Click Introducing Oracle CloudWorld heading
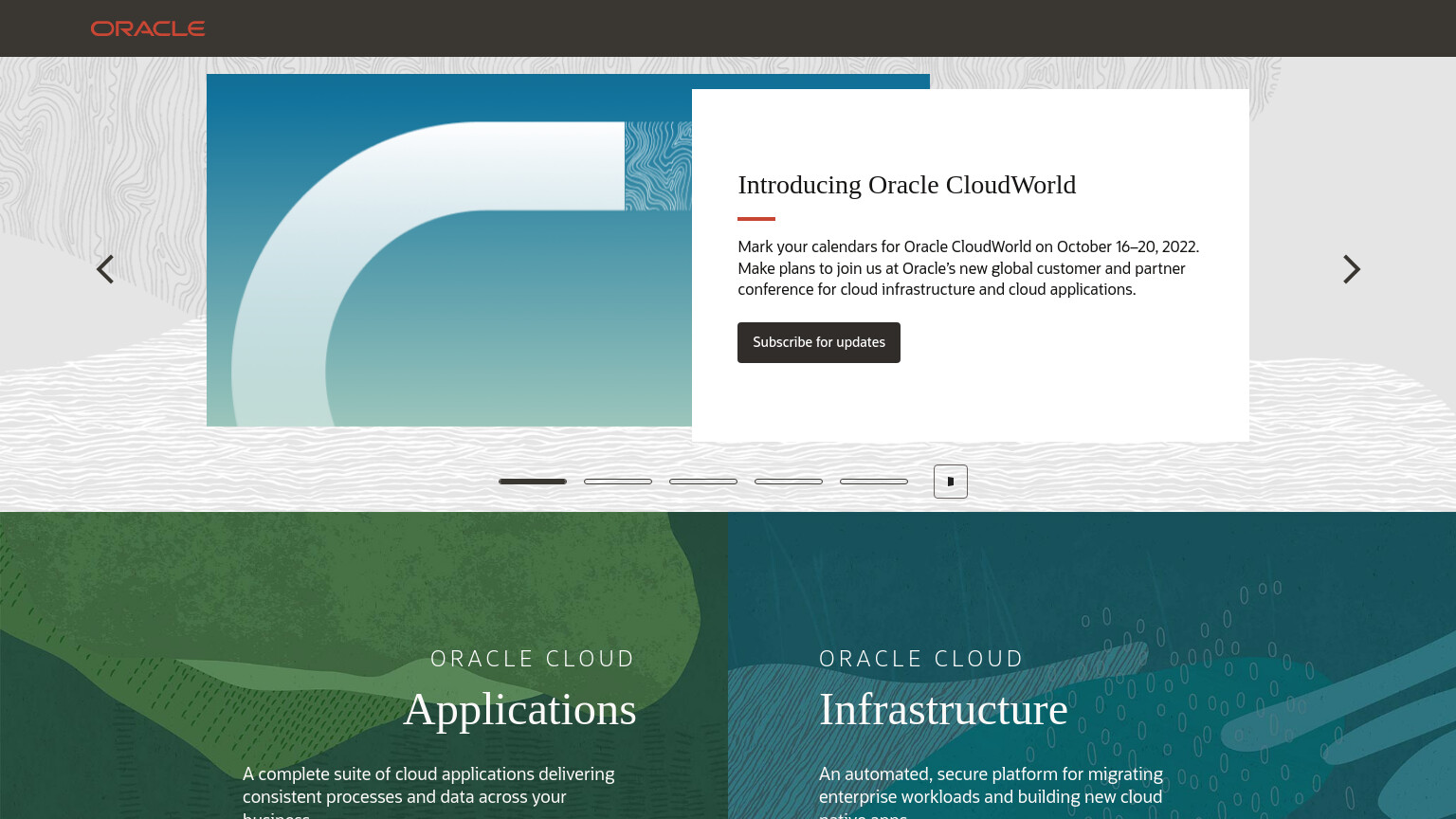The width and height of the screenshot is (1456, 819). [907, 185]
